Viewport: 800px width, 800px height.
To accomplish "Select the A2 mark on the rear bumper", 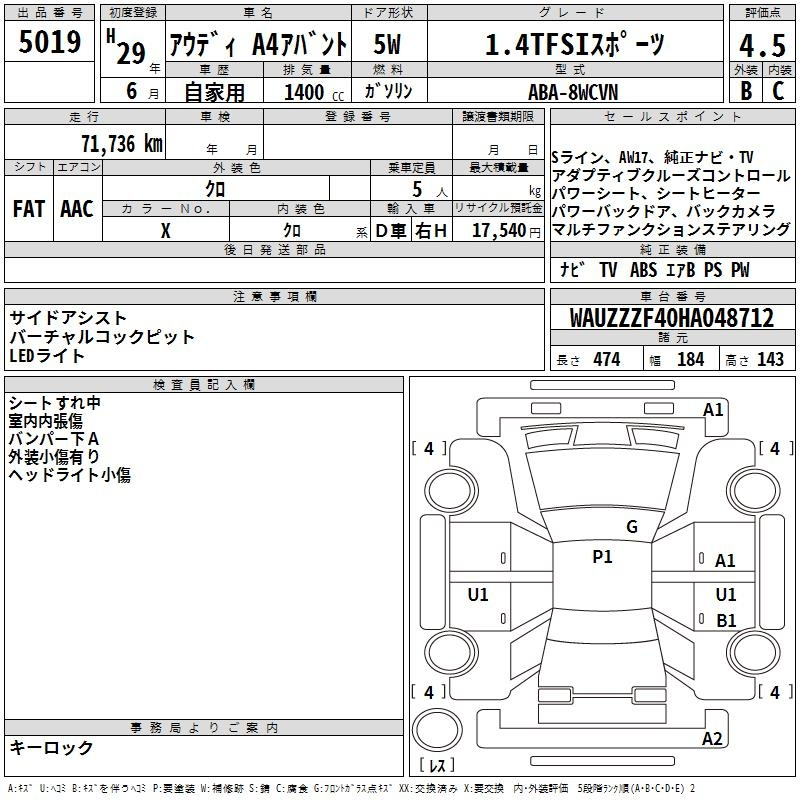I will tap(712, 739).
